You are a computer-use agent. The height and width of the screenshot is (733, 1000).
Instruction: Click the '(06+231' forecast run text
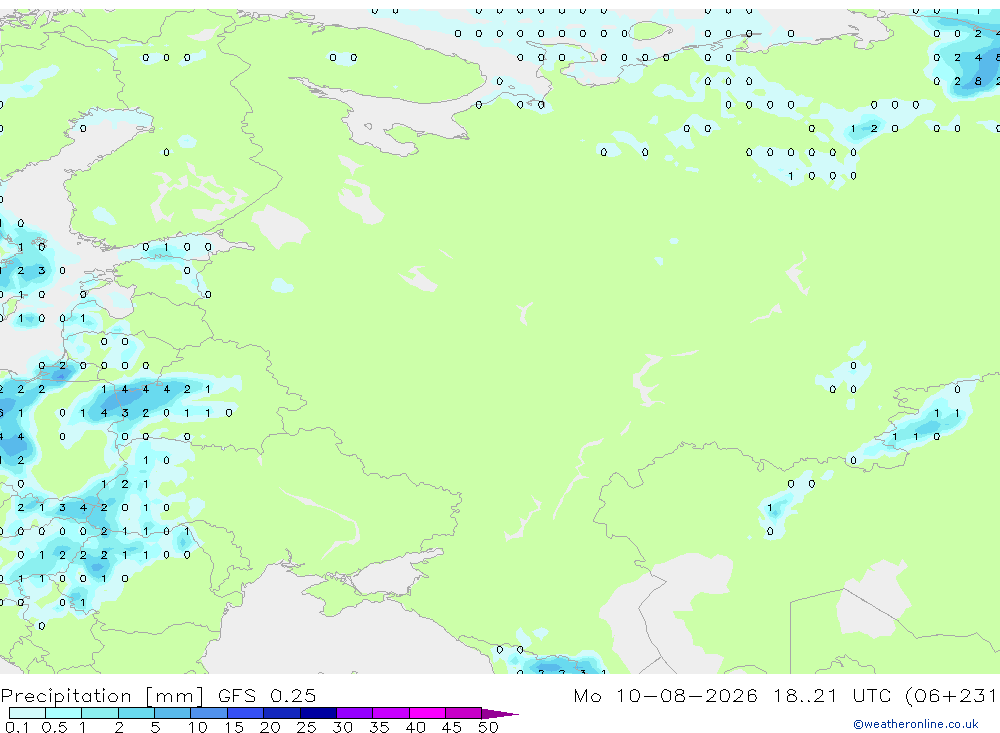click(x=952, y=695)
